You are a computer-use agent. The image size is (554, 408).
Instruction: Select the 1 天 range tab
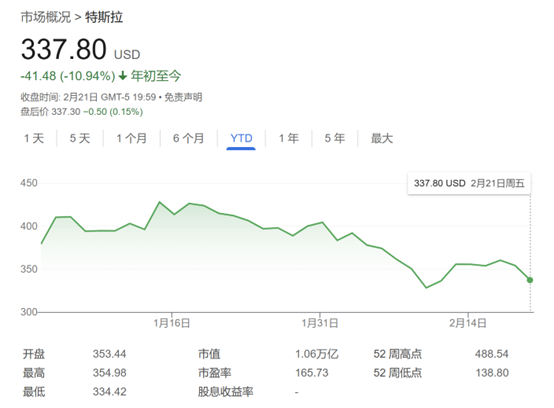pyautogui.click(x=34, y=138)
